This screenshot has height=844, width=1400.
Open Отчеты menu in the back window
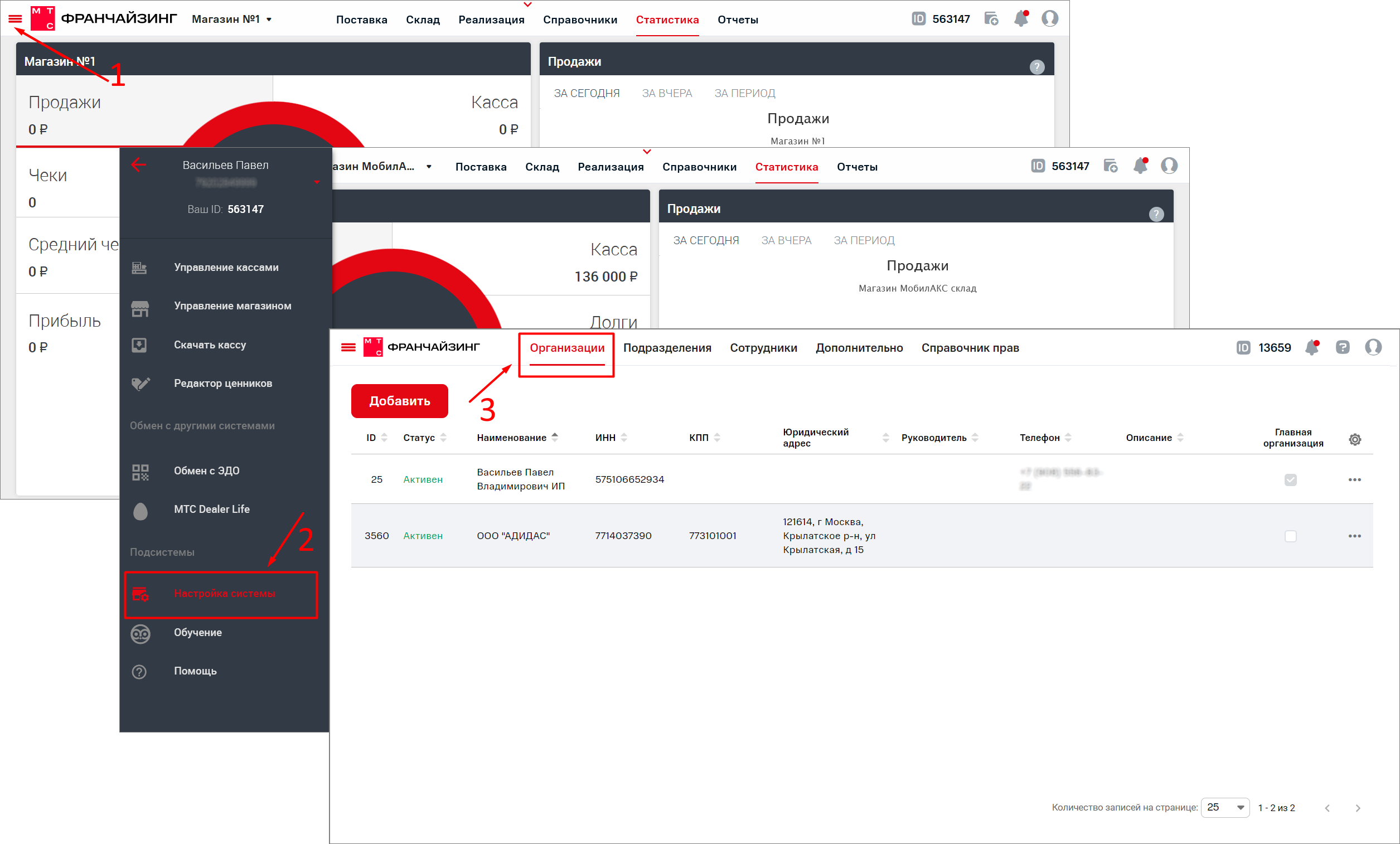(x=738, y=20)
